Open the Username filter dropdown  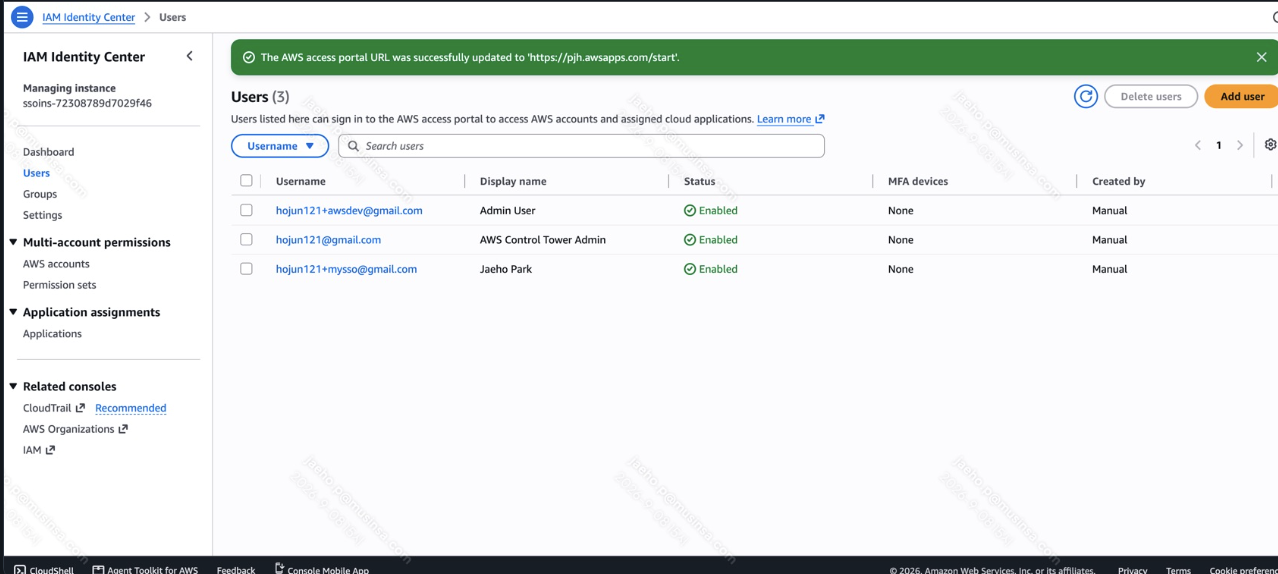[x=280, y=146]
